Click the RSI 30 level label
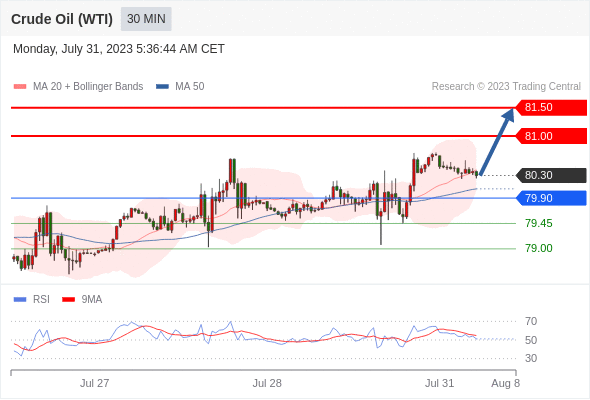Viewport: 590px width, 400px height. 531,358
